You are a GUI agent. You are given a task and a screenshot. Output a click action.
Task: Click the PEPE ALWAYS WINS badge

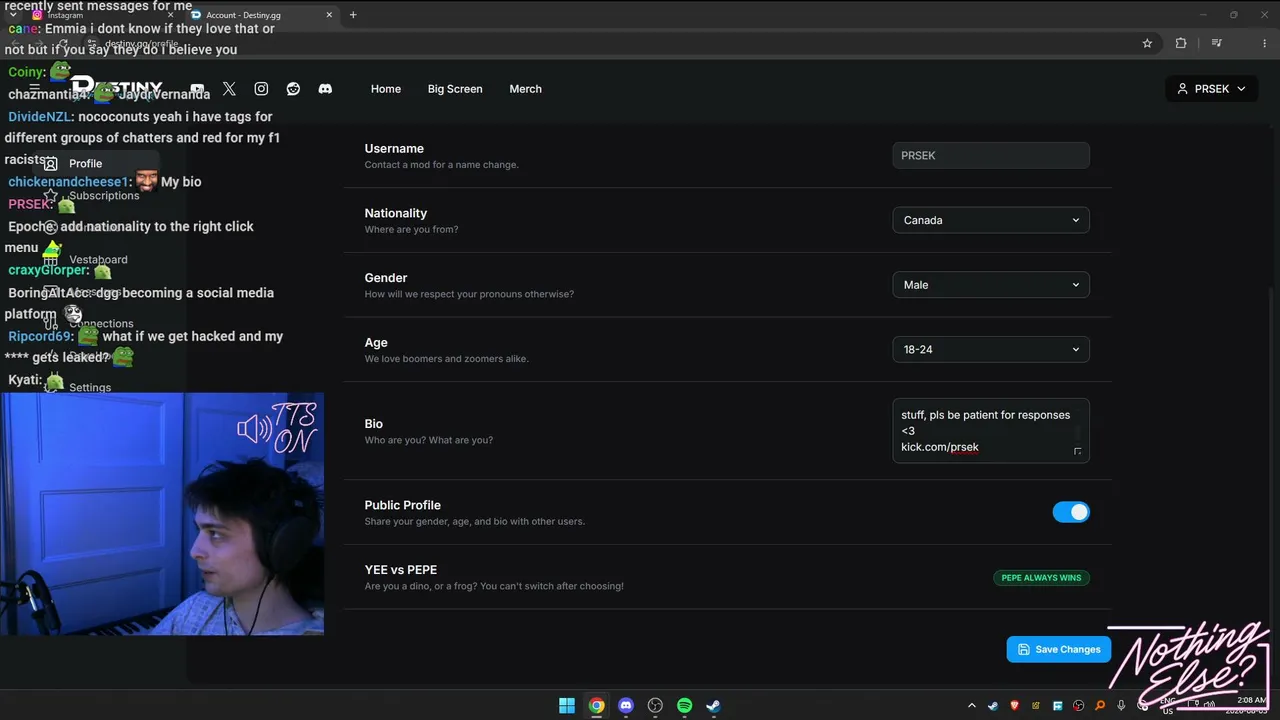[1041, 577]
